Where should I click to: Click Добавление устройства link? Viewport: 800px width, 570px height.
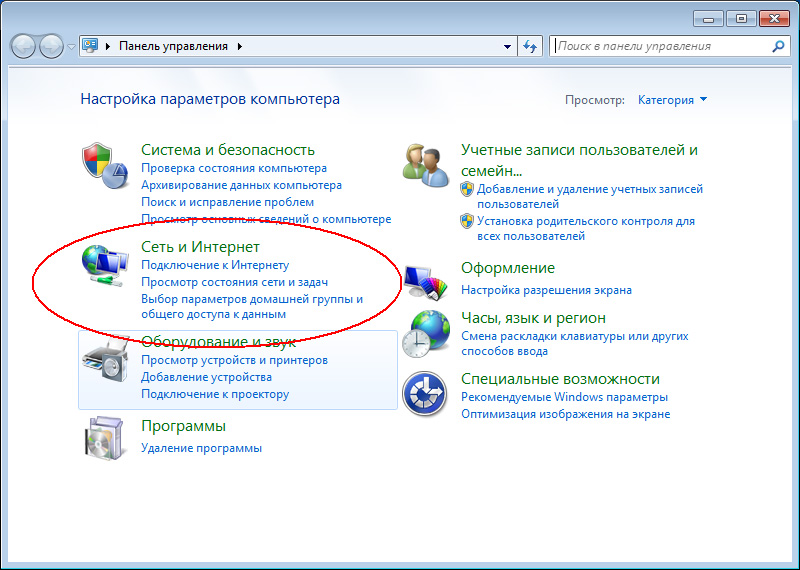tap(206, 377)
